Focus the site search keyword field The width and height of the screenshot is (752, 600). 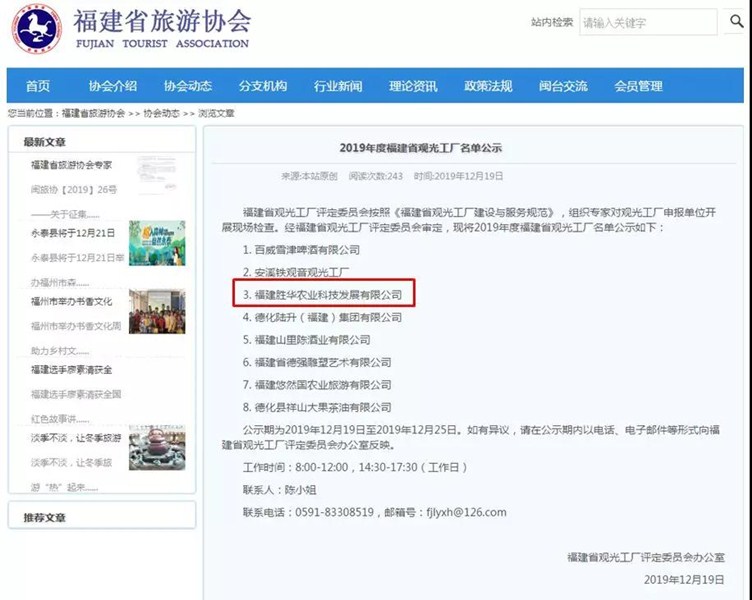(x=648, y=22)
